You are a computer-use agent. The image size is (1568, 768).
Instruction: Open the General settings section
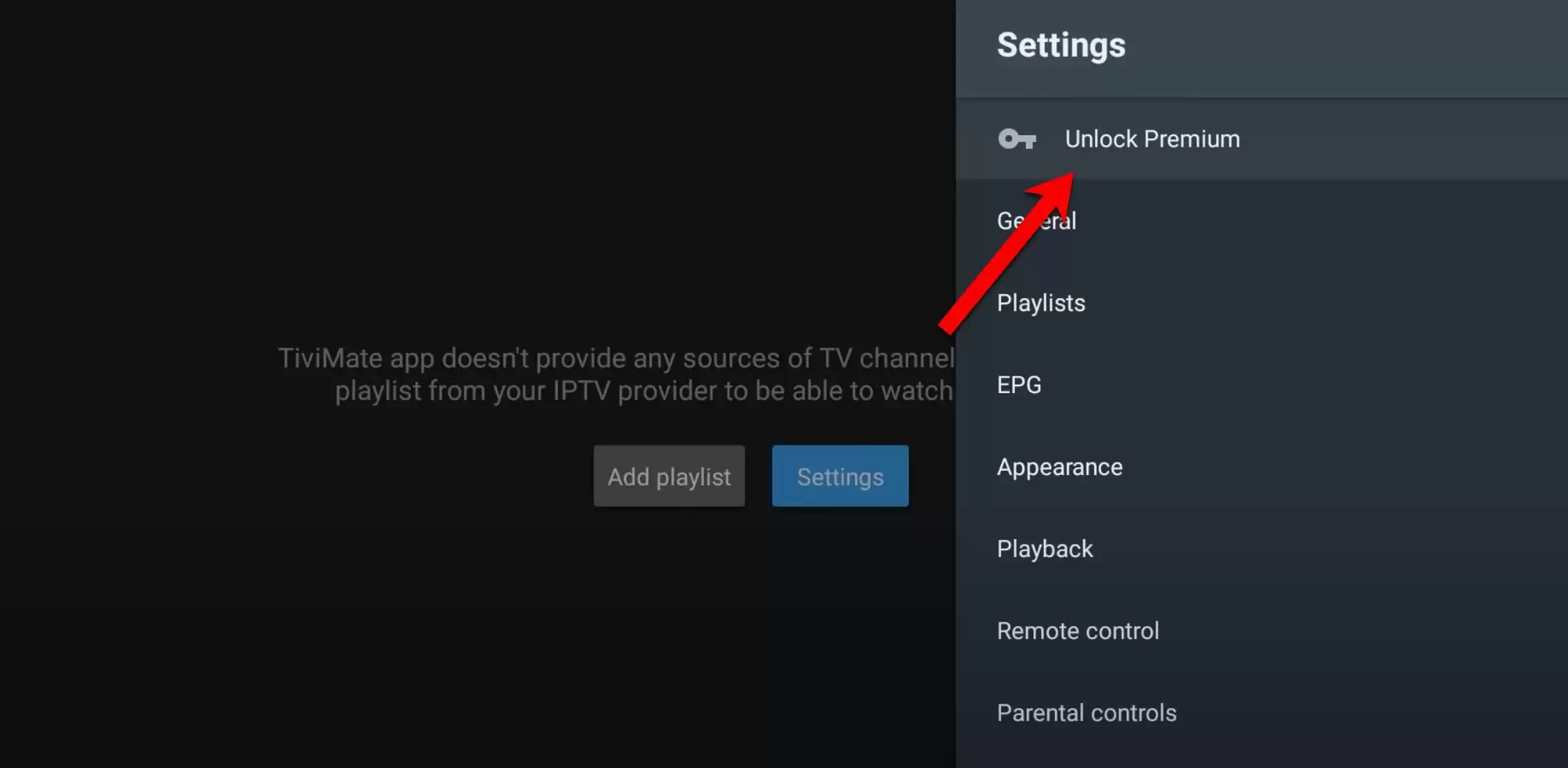pyautogui.click(x=1036, y=221)
